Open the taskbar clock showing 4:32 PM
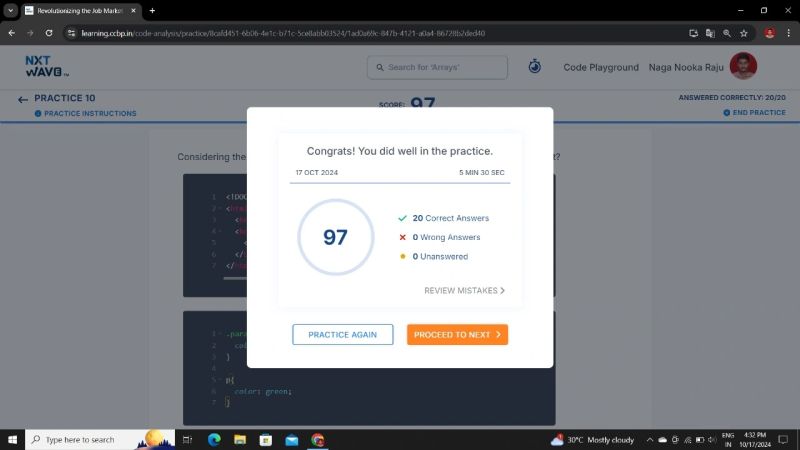 click(755, 439)
